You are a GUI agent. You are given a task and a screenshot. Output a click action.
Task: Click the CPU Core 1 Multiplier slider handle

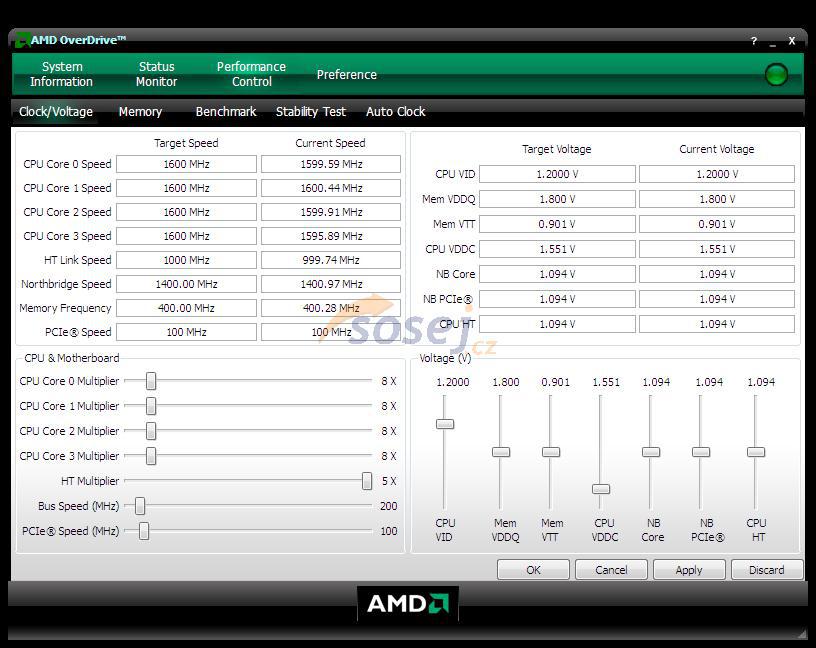pos(151,405)
